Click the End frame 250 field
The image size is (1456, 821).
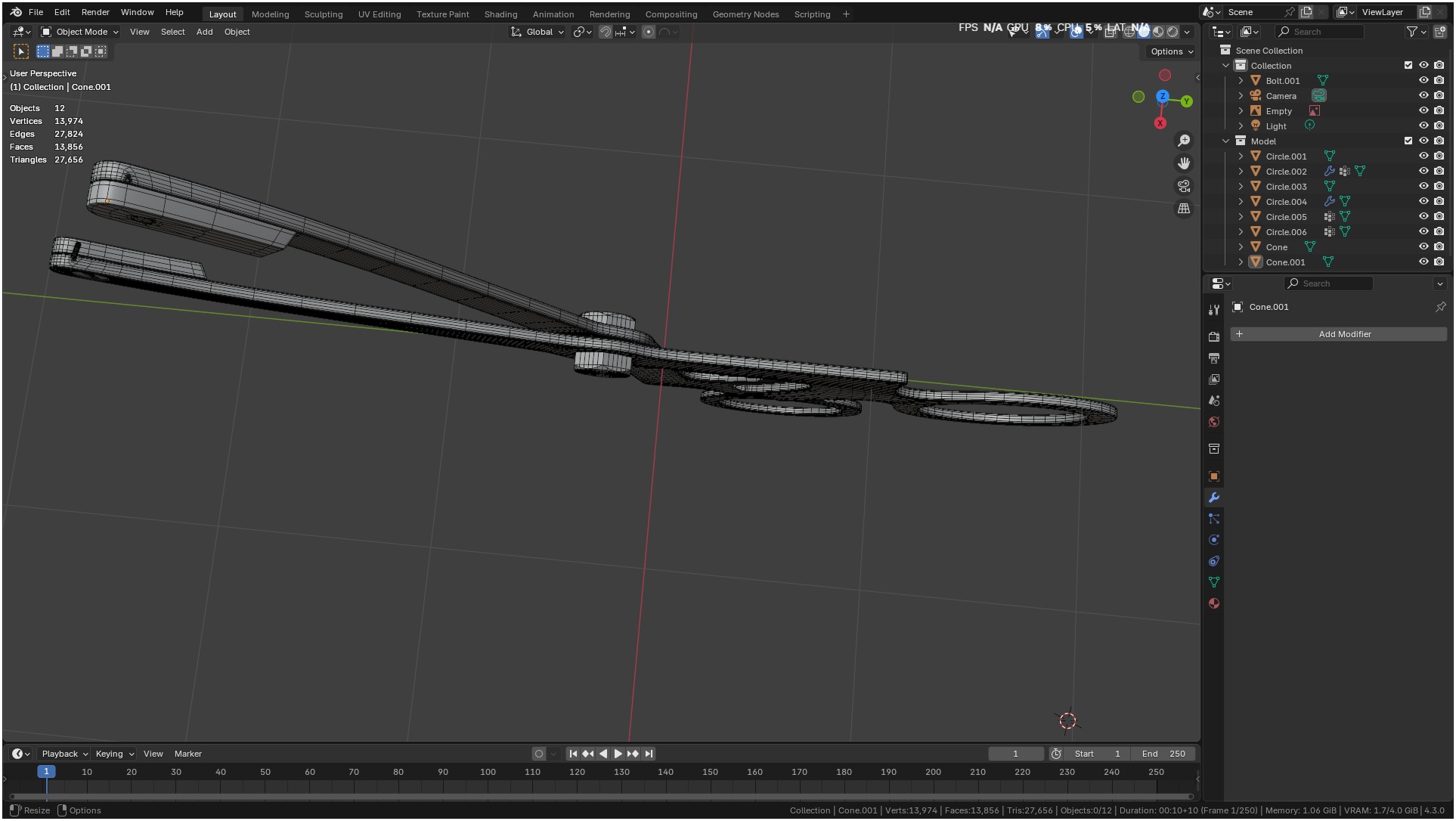1163,754
